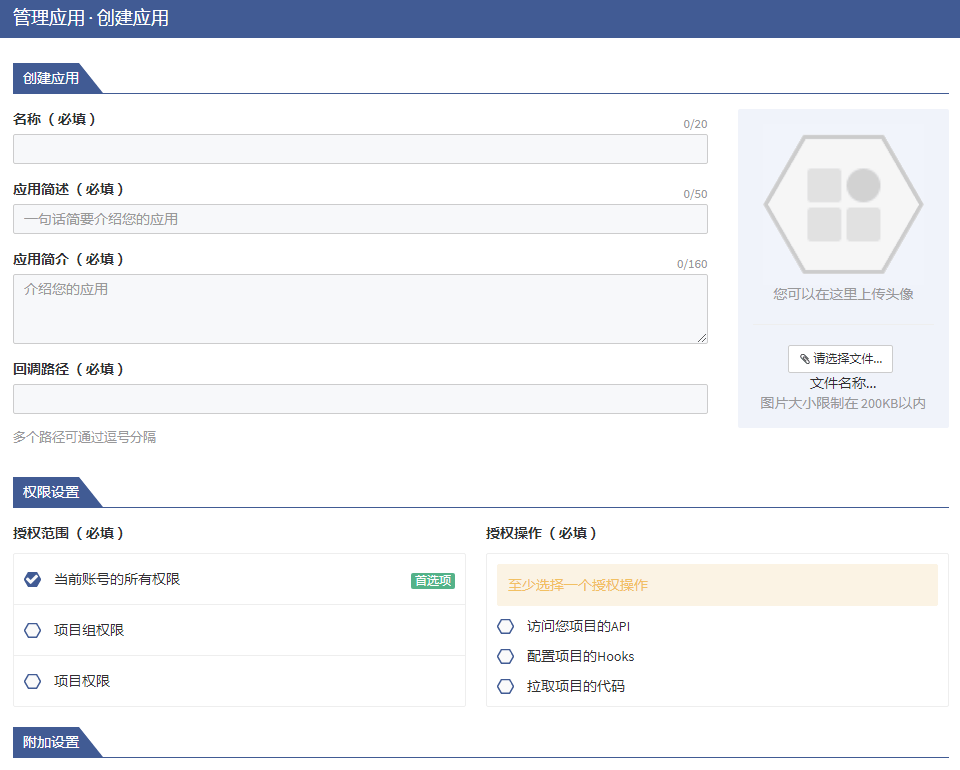Click the paperclip icon on file button
This screenshot has width=960, height=770.
point(804,359)
